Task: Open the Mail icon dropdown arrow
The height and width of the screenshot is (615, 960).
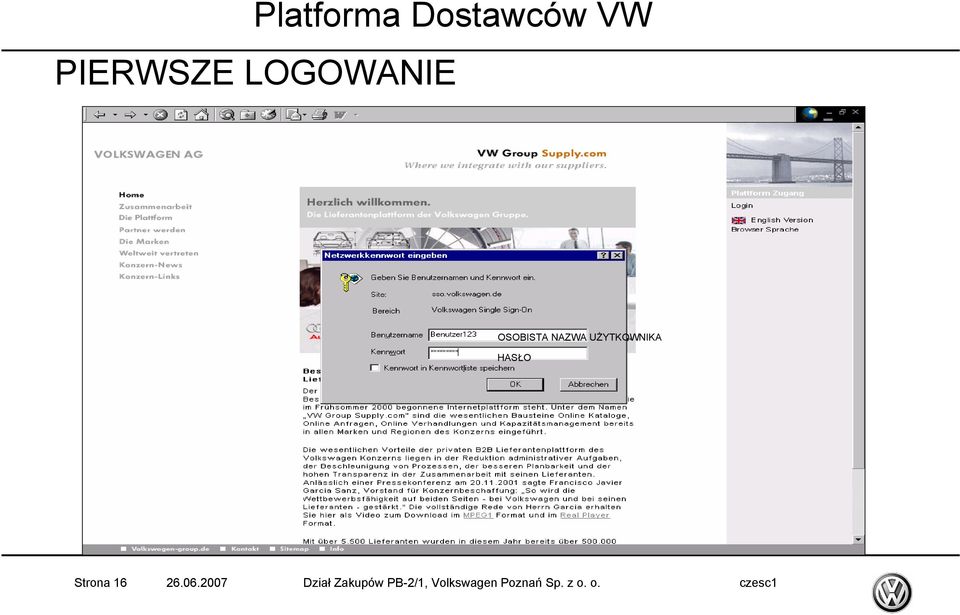Action: (x=304, y=115)
